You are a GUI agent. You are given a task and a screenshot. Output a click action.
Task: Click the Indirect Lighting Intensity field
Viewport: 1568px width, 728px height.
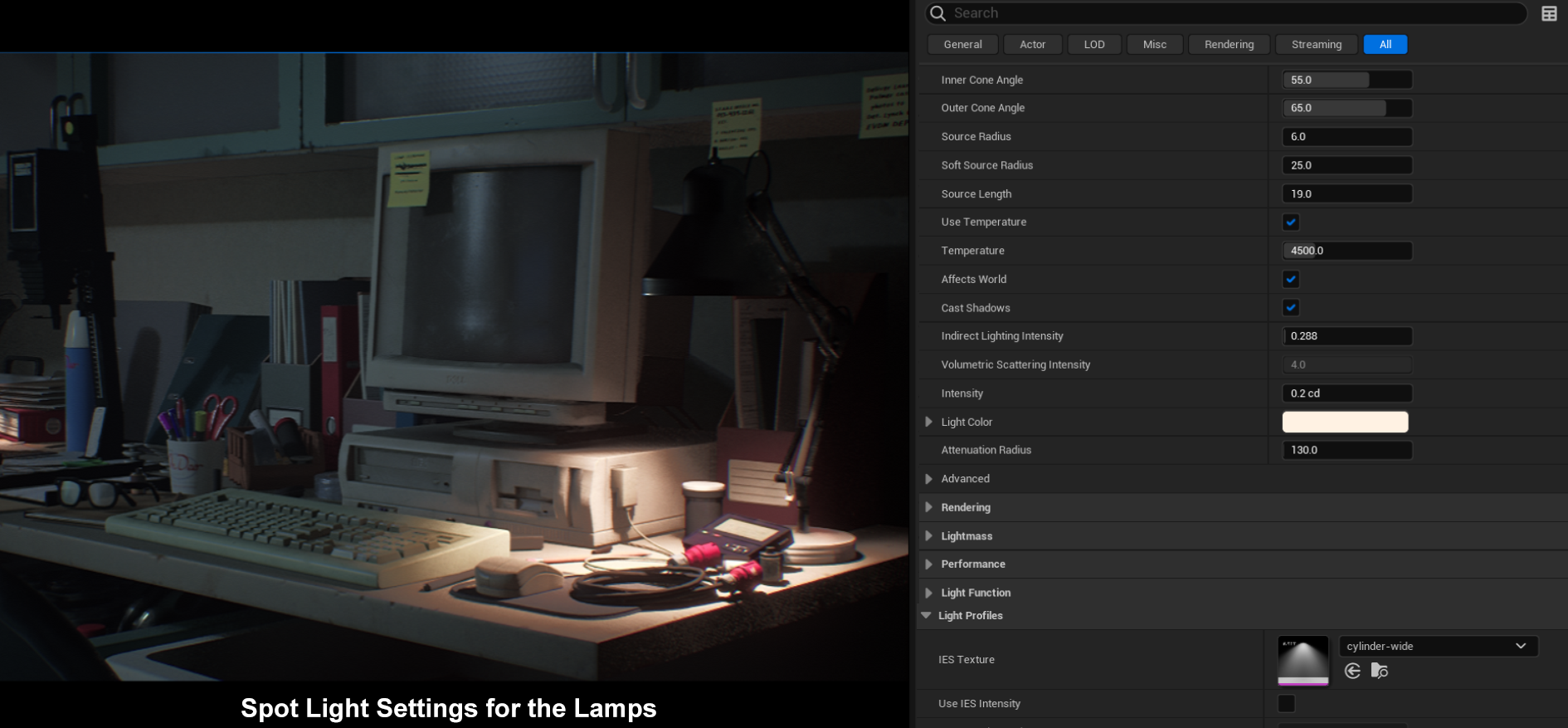(x=1347, y=336)
